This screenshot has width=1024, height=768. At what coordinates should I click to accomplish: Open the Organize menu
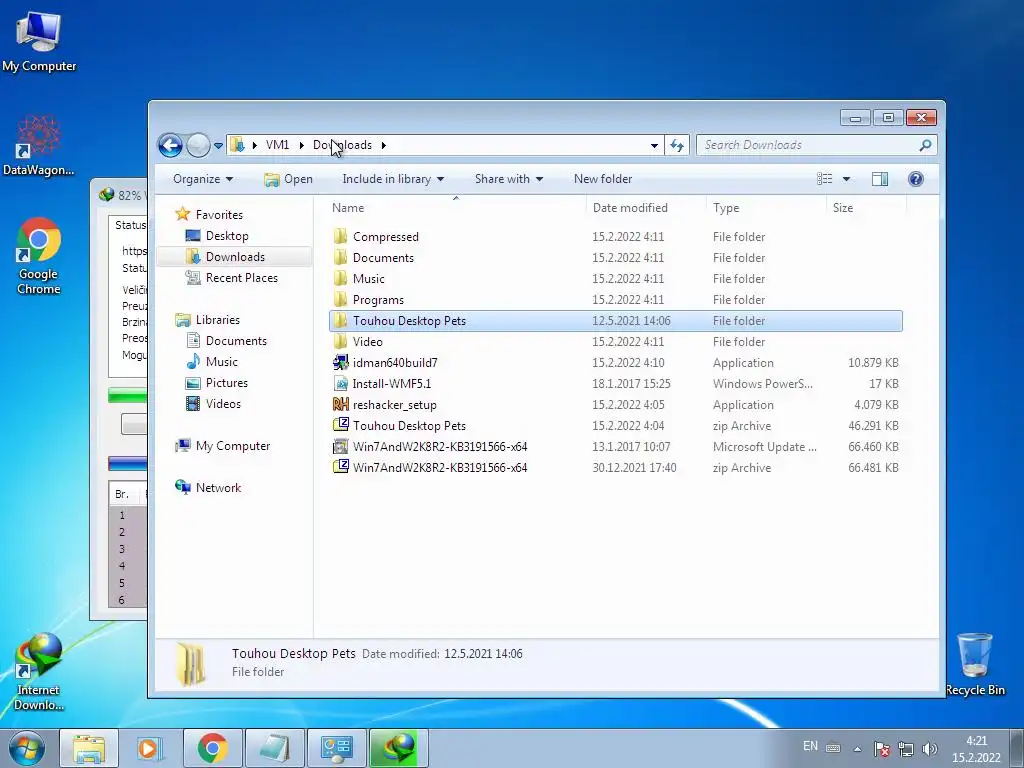tap(202, 179)
